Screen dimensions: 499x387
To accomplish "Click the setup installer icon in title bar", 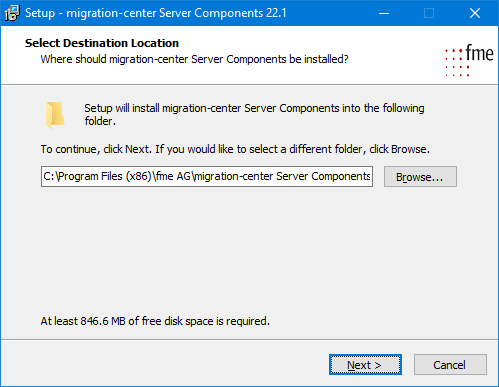I will click(12, 13).
